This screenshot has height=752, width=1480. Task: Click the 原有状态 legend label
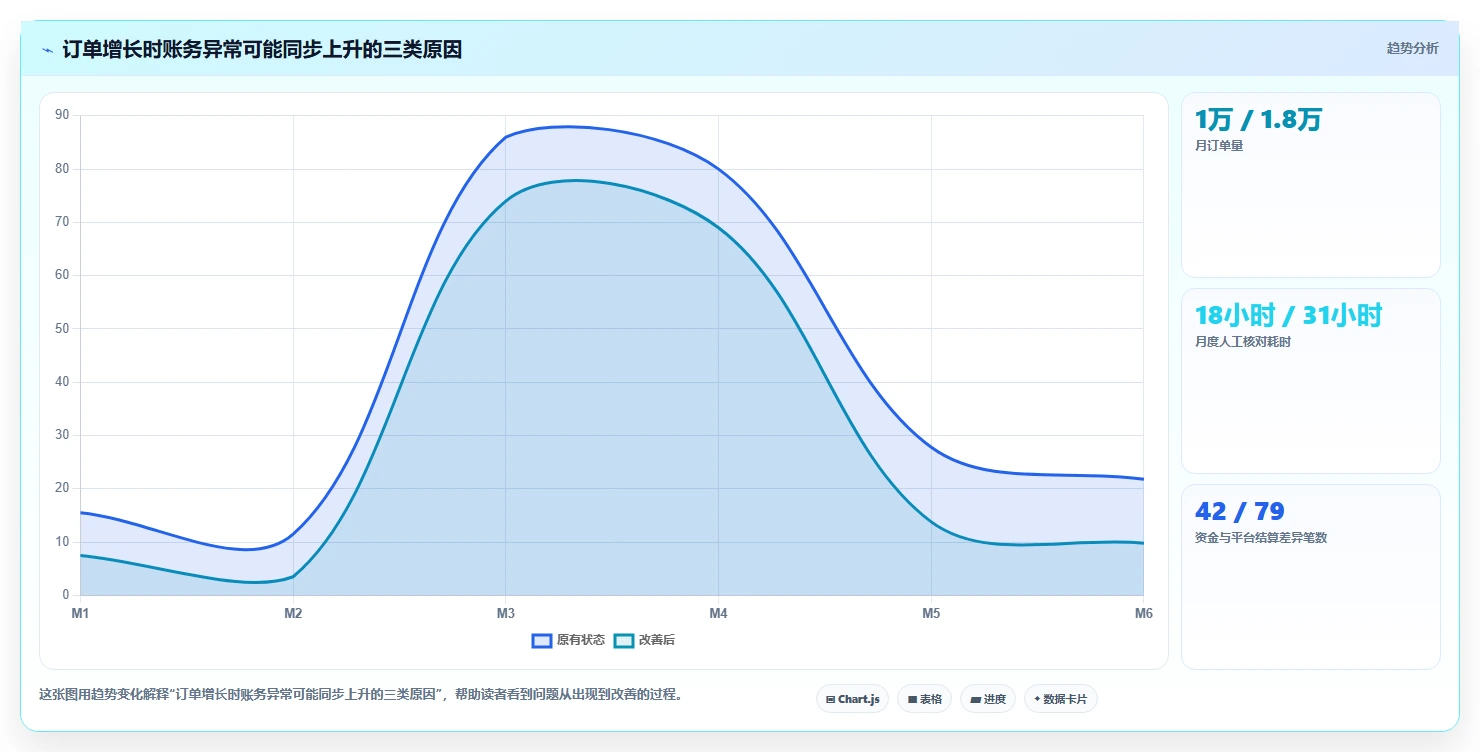581,640
